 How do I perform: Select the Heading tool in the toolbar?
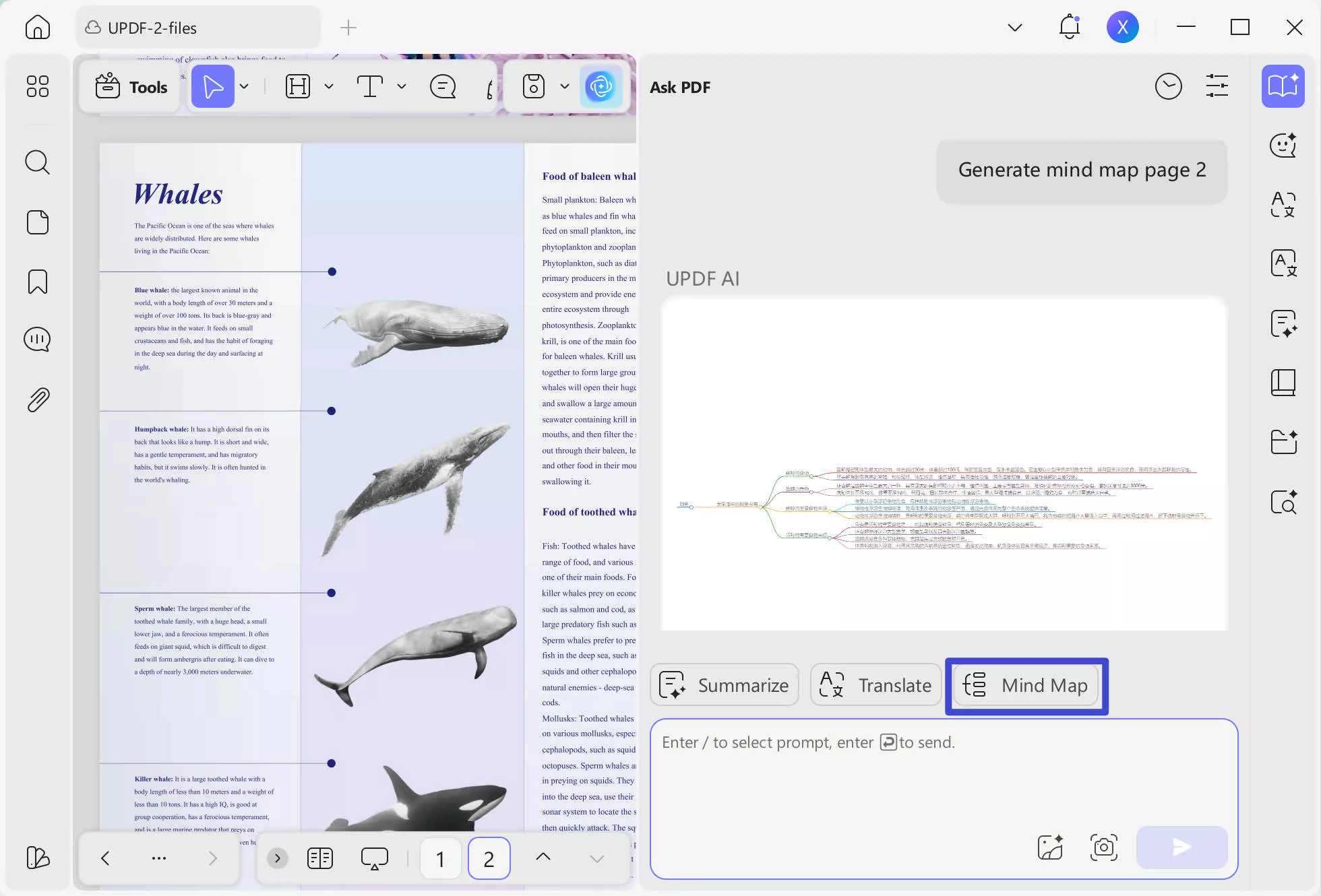click(x=297, y=86)
